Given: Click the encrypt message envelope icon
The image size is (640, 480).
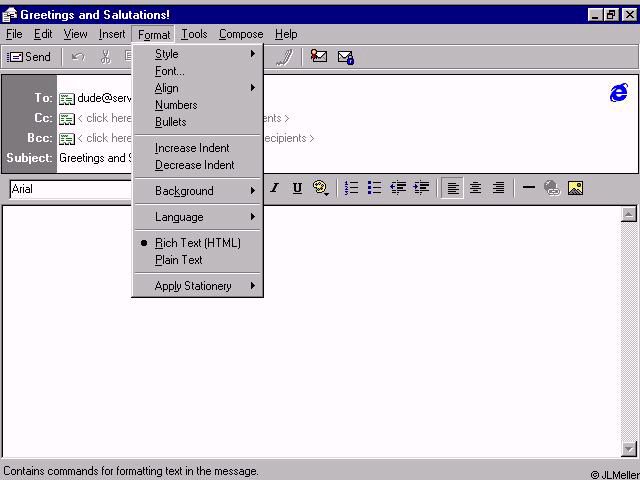Looking at the screenshot, I should [x=346, y=57].
